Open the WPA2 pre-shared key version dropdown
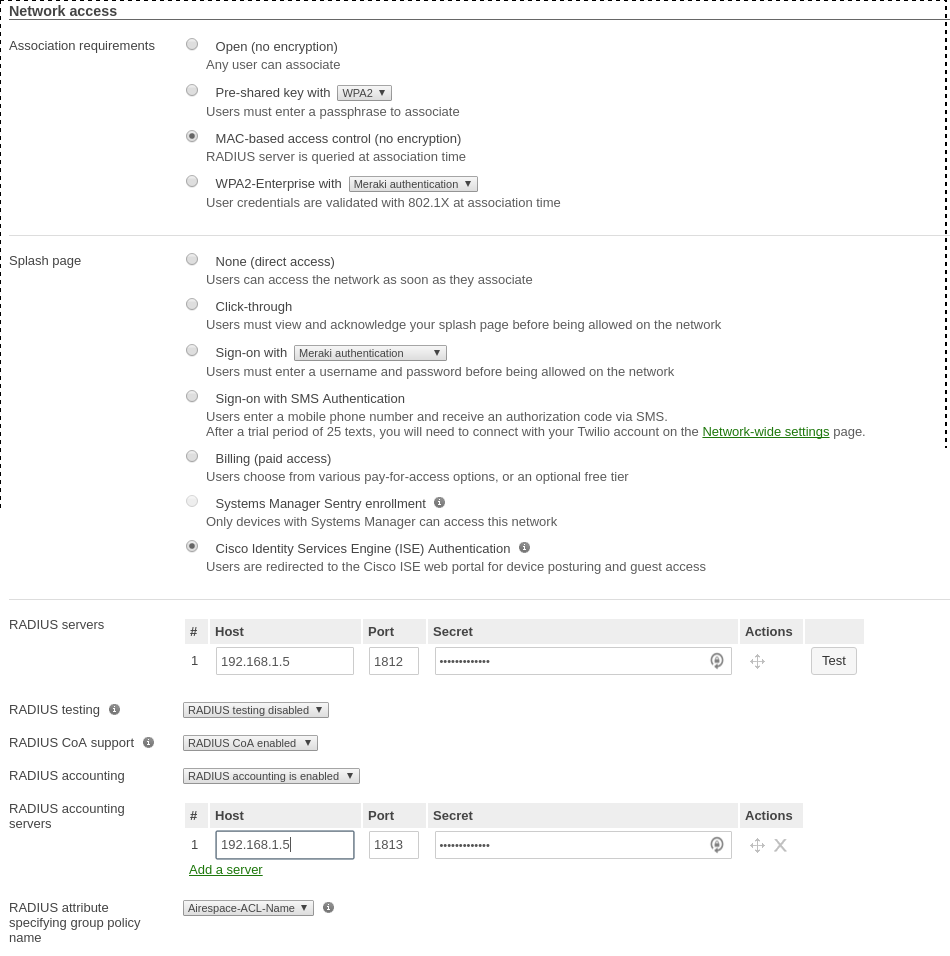 (x=363, y=92)
